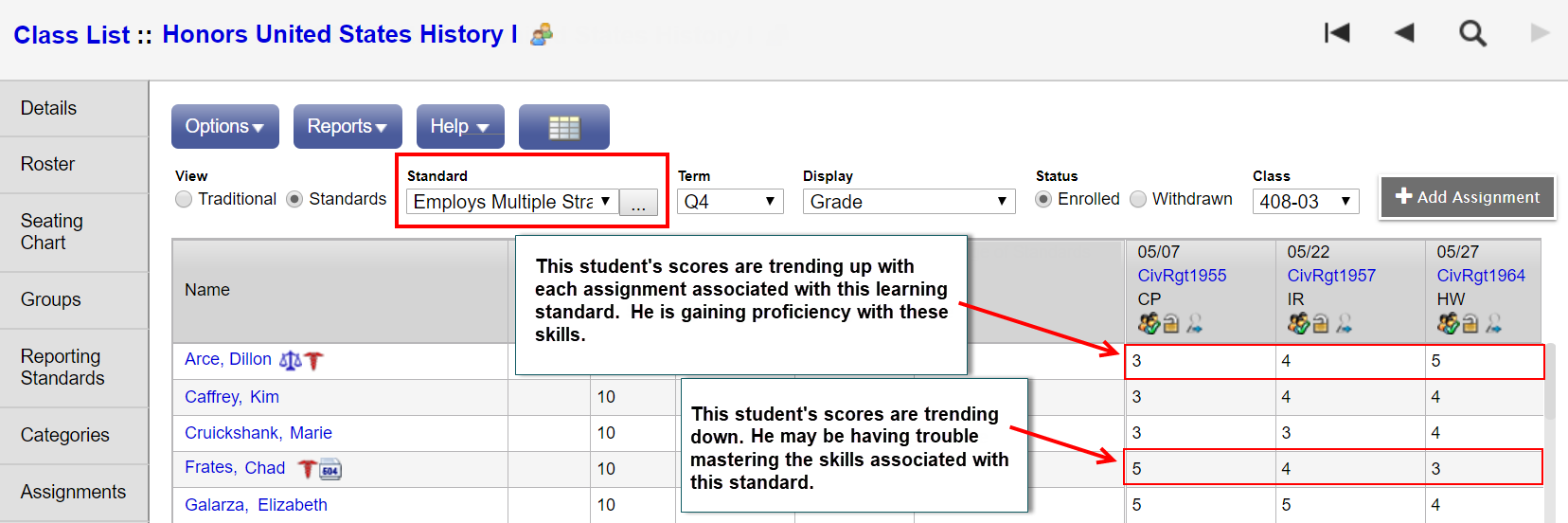Click the grid view toolbar button
Screen dimensions: 1568x523
pyautogui.click(x=563, y=127)
